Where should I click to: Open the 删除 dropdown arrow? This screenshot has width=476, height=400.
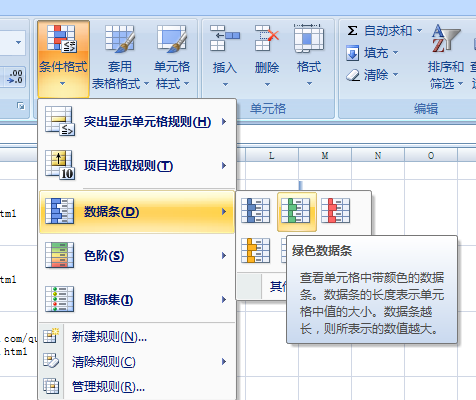point(267,84)
